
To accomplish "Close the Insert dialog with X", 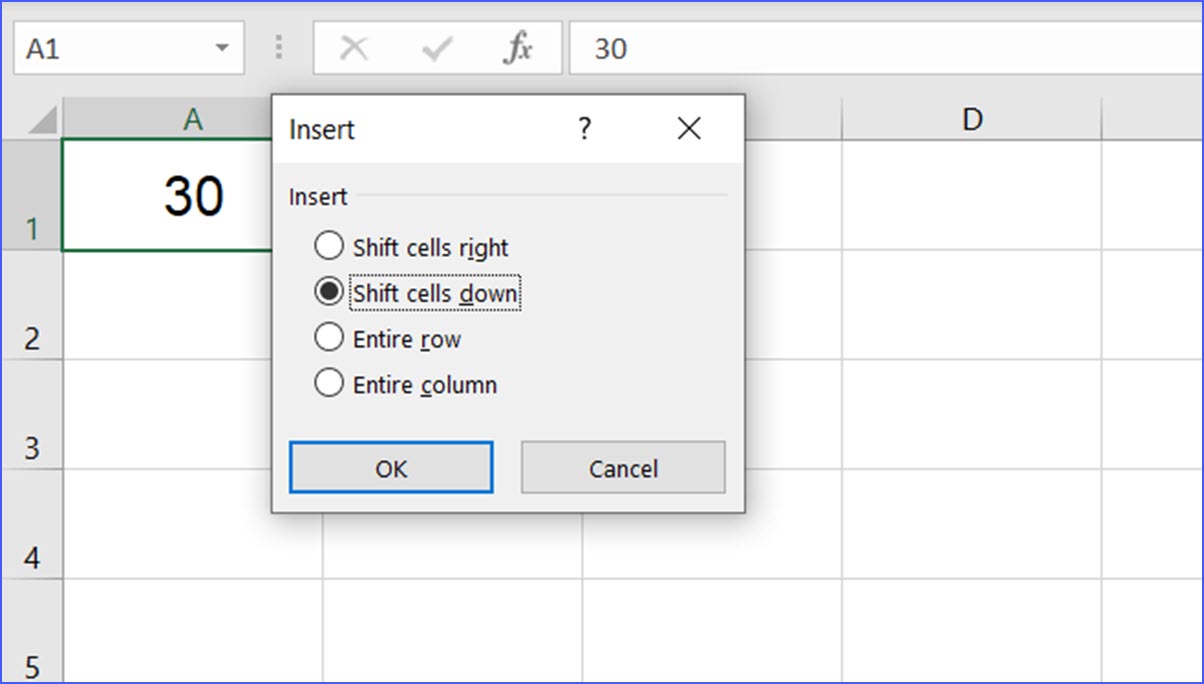I will coord(689,129).
